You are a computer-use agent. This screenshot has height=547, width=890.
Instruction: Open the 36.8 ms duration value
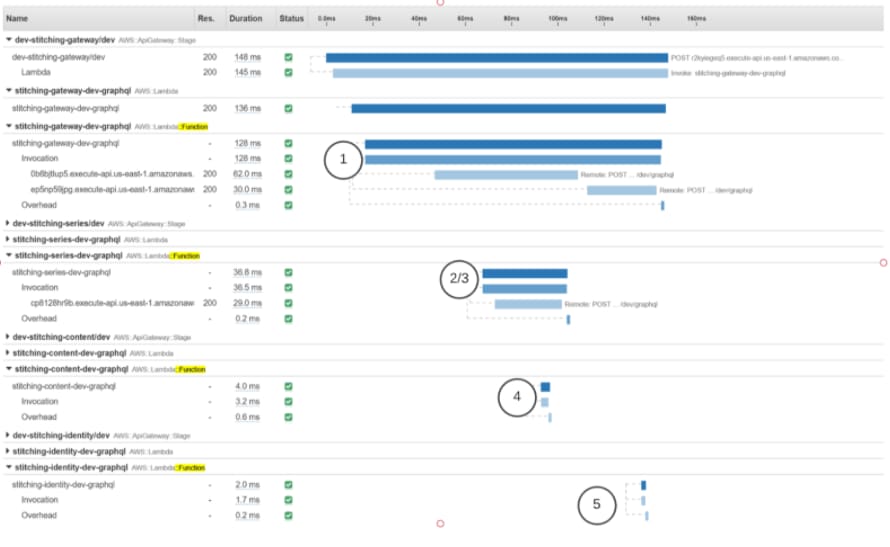(247, 272)
